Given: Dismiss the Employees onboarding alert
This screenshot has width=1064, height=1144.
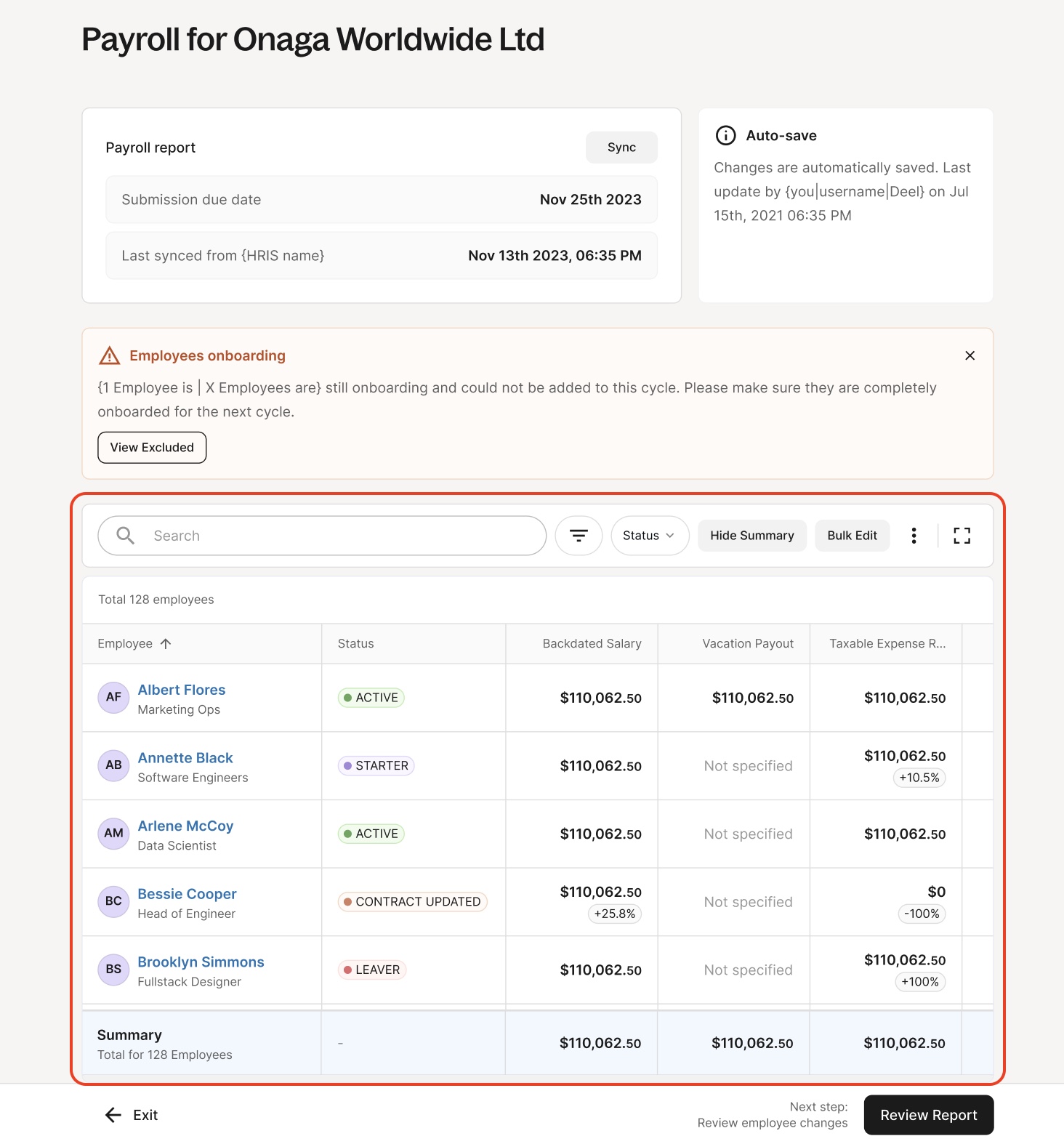Looking at the screenshot, I should tap(970, 355).
